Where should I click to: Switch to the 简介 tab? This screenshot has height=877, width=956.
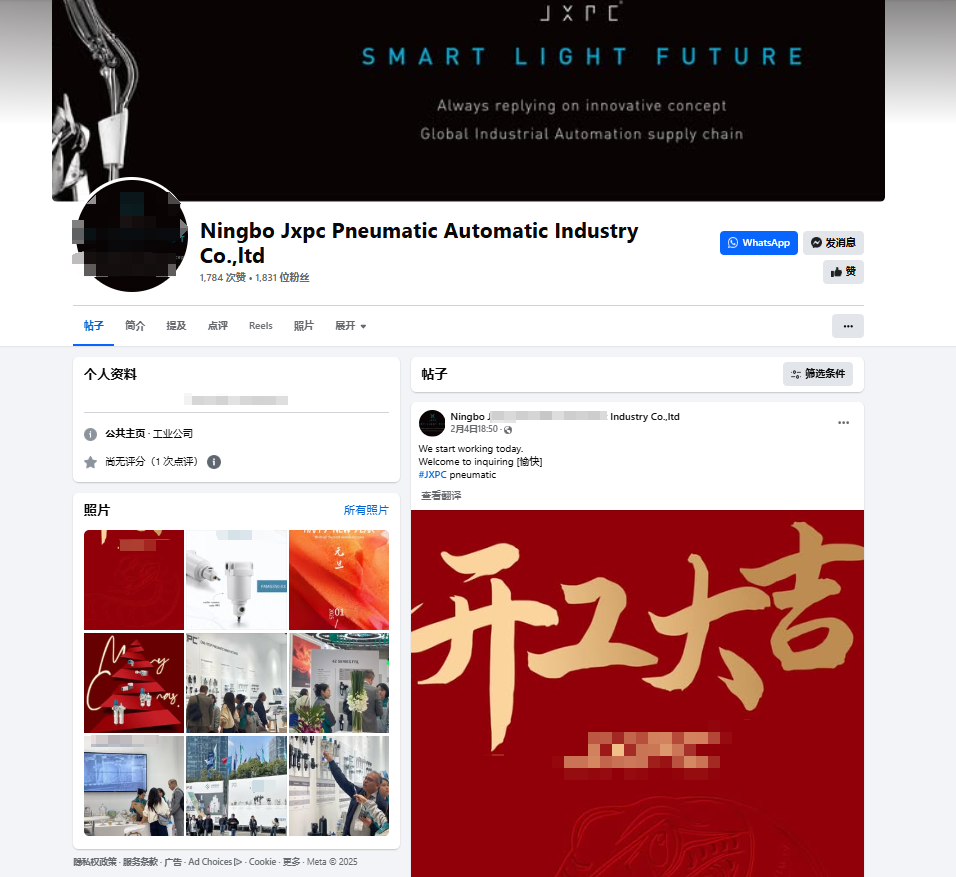pos(135,326)
